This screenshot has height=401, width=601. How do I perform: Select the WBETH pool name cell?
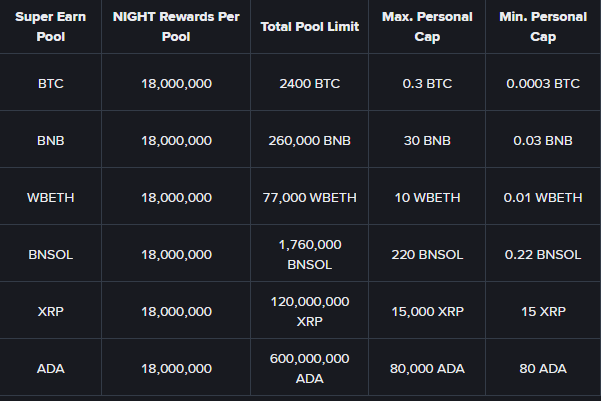tap(50, 197)
